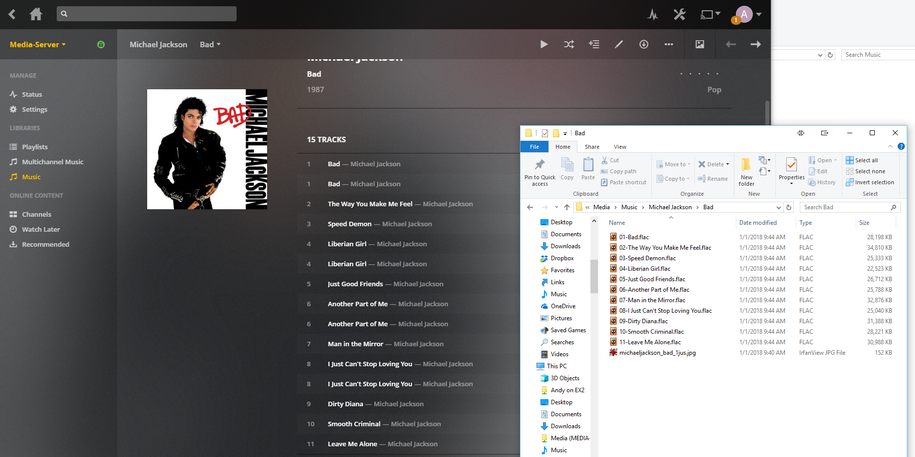
Task: Click the Paste ribbon button
Action: click(588, 169)
